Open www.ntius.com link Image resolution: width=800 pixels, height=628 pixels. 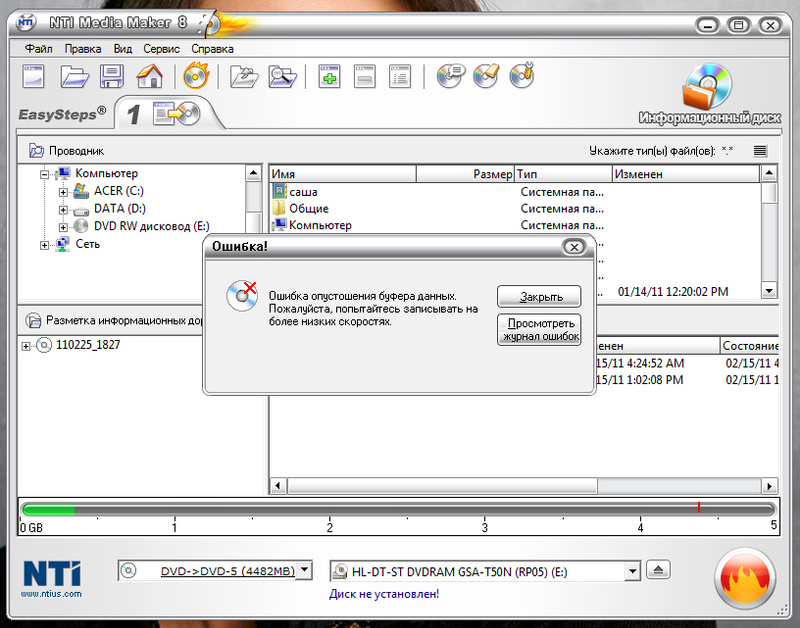click(51, 594)
